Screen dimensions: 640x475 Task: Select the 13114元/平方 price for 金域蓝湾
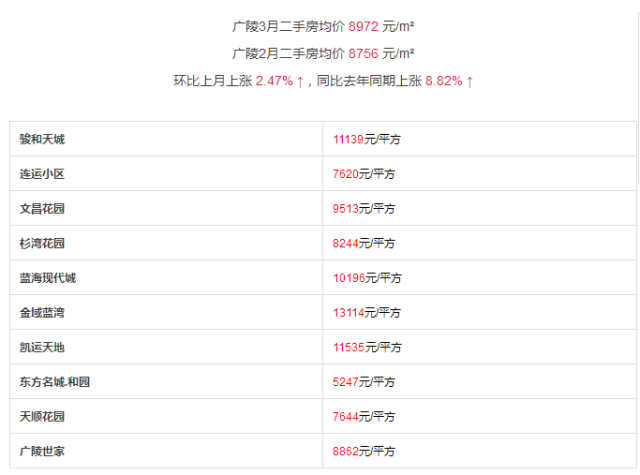(x=367, y=312)
